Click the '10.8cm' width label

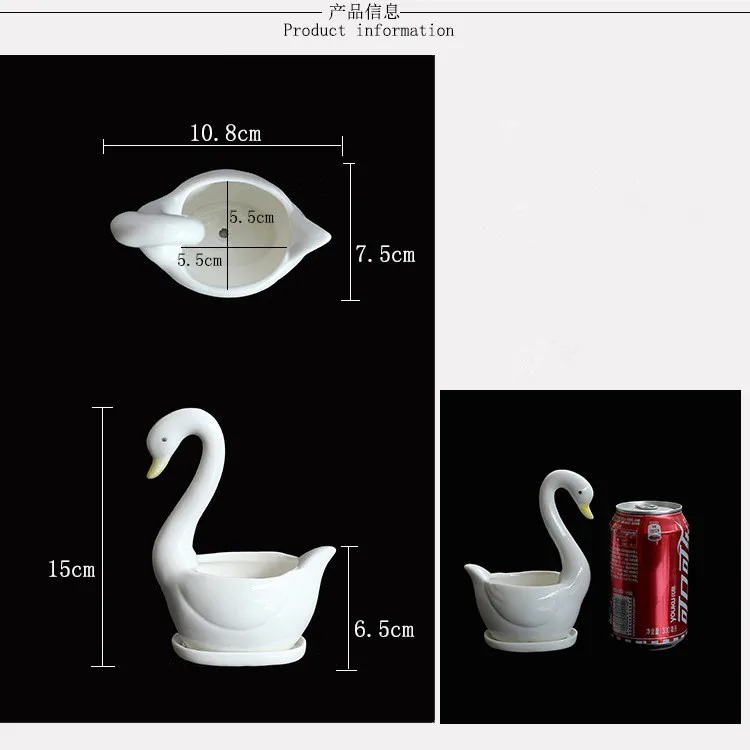(226, 133)
